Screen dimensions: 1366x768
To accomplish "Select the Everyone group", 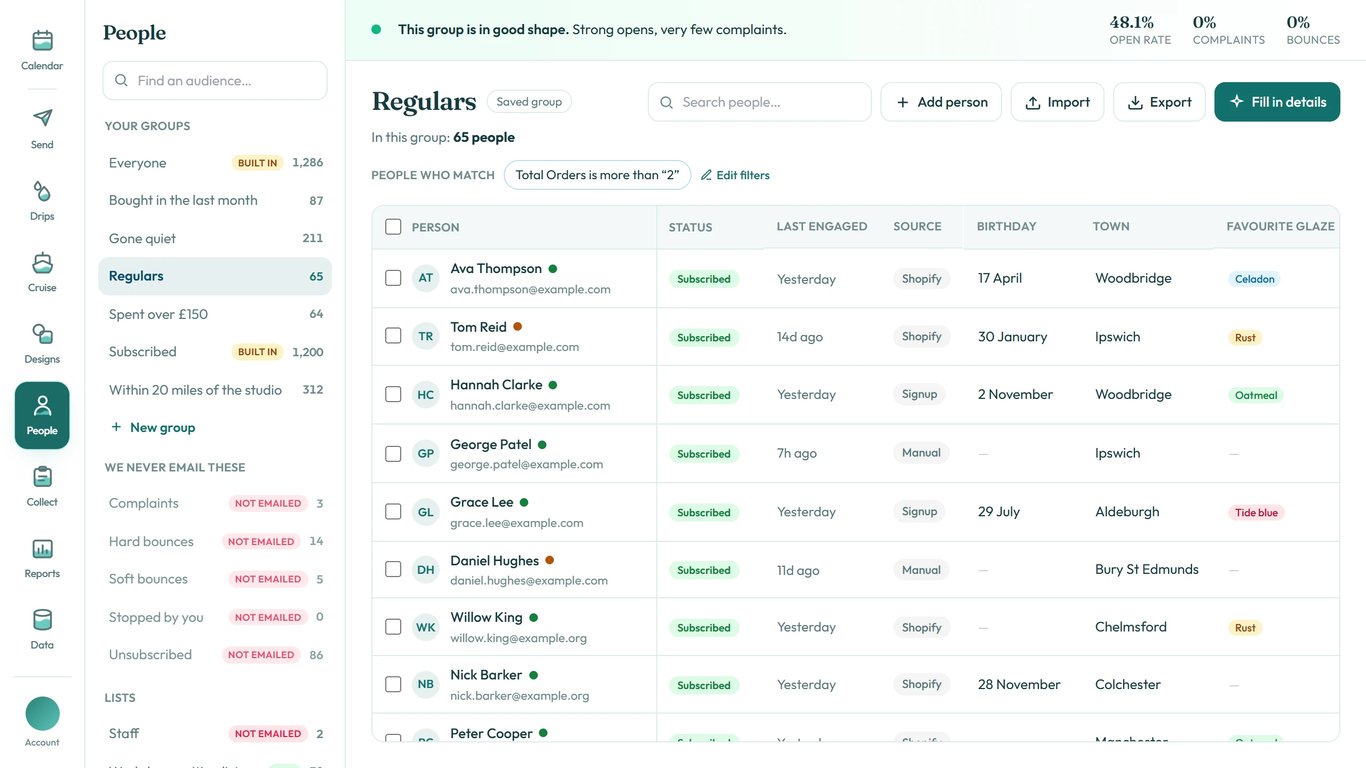I will click(215, 163).
